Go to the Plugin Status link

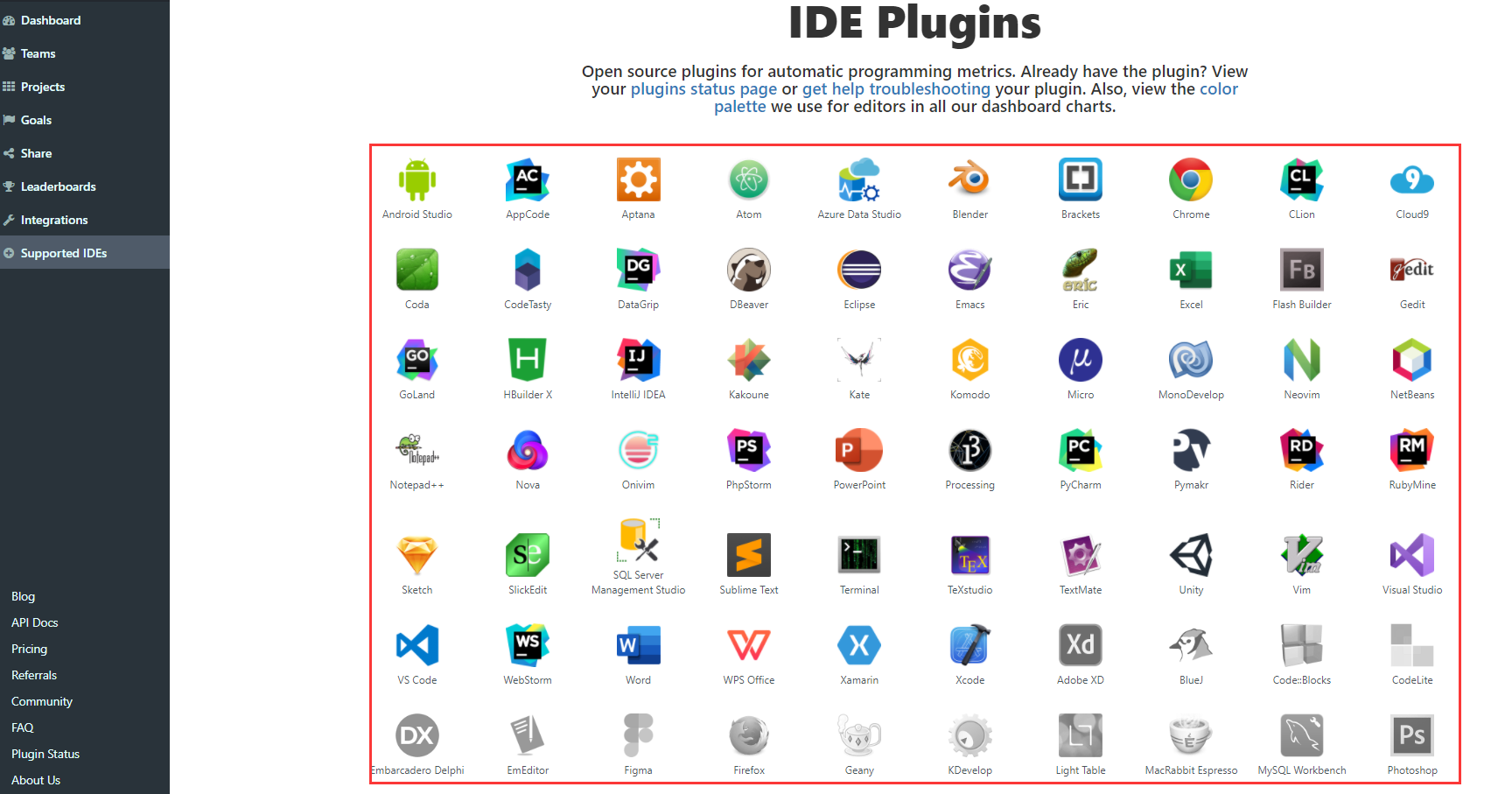[x=45, y=754]
